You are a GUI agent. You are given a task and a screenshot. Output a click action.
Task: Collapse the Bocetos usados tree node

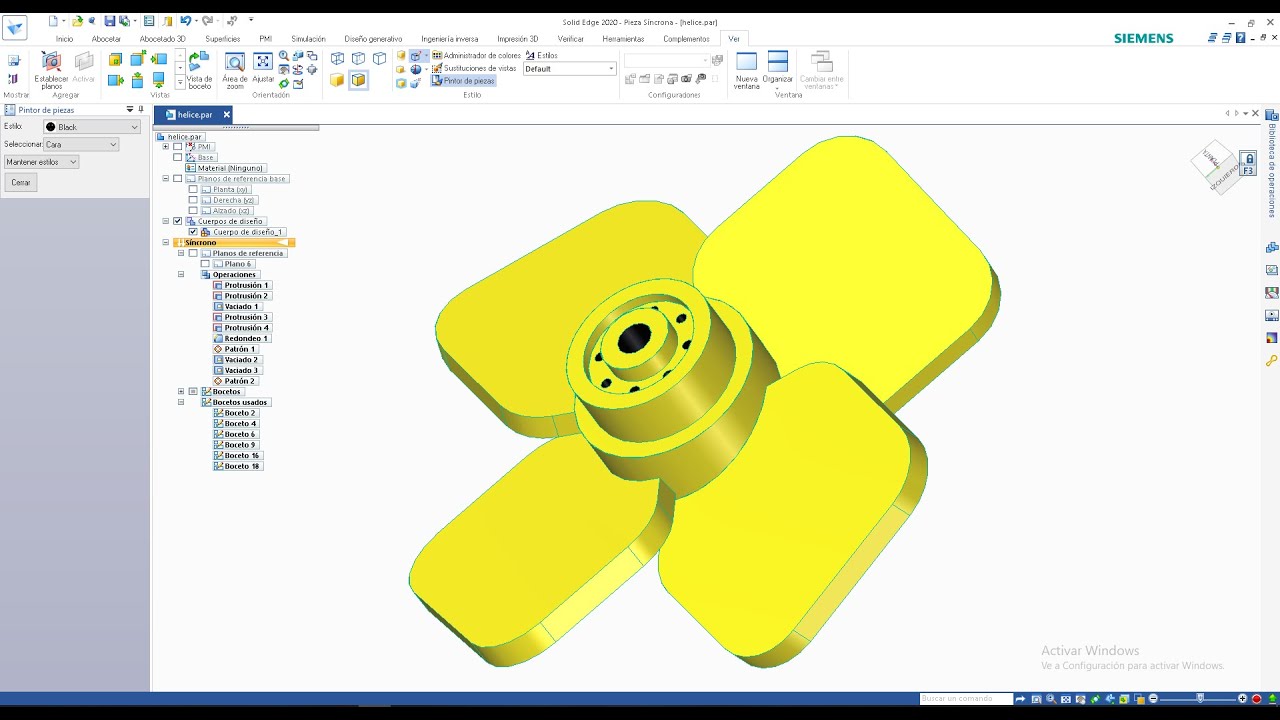(x=181, y=402)
